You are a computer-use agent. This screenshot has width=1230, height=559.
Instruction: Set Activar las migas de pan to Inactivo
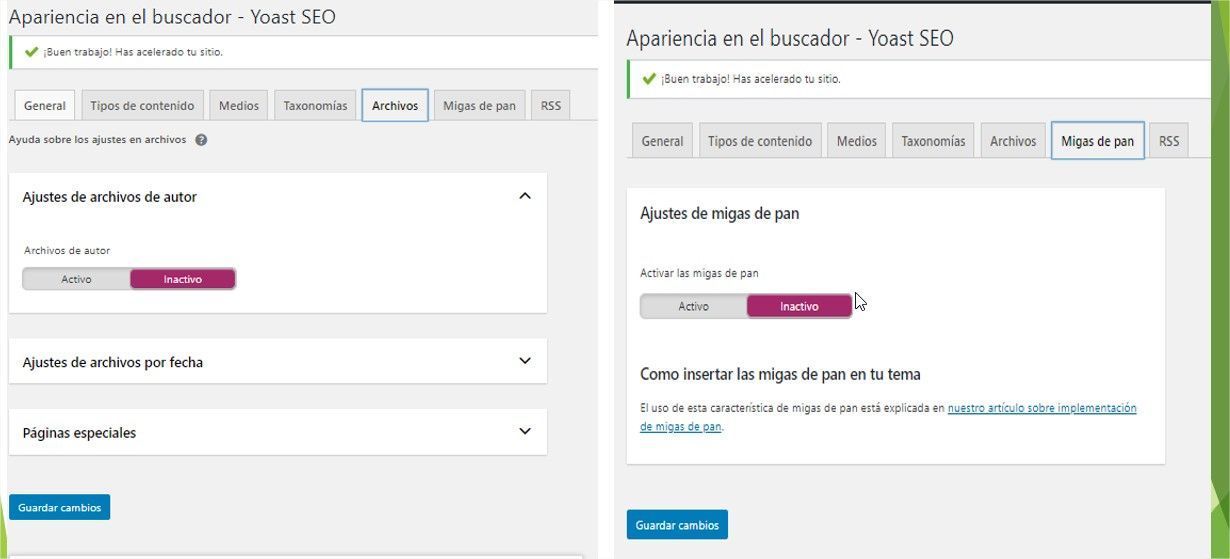pos(799,306)
